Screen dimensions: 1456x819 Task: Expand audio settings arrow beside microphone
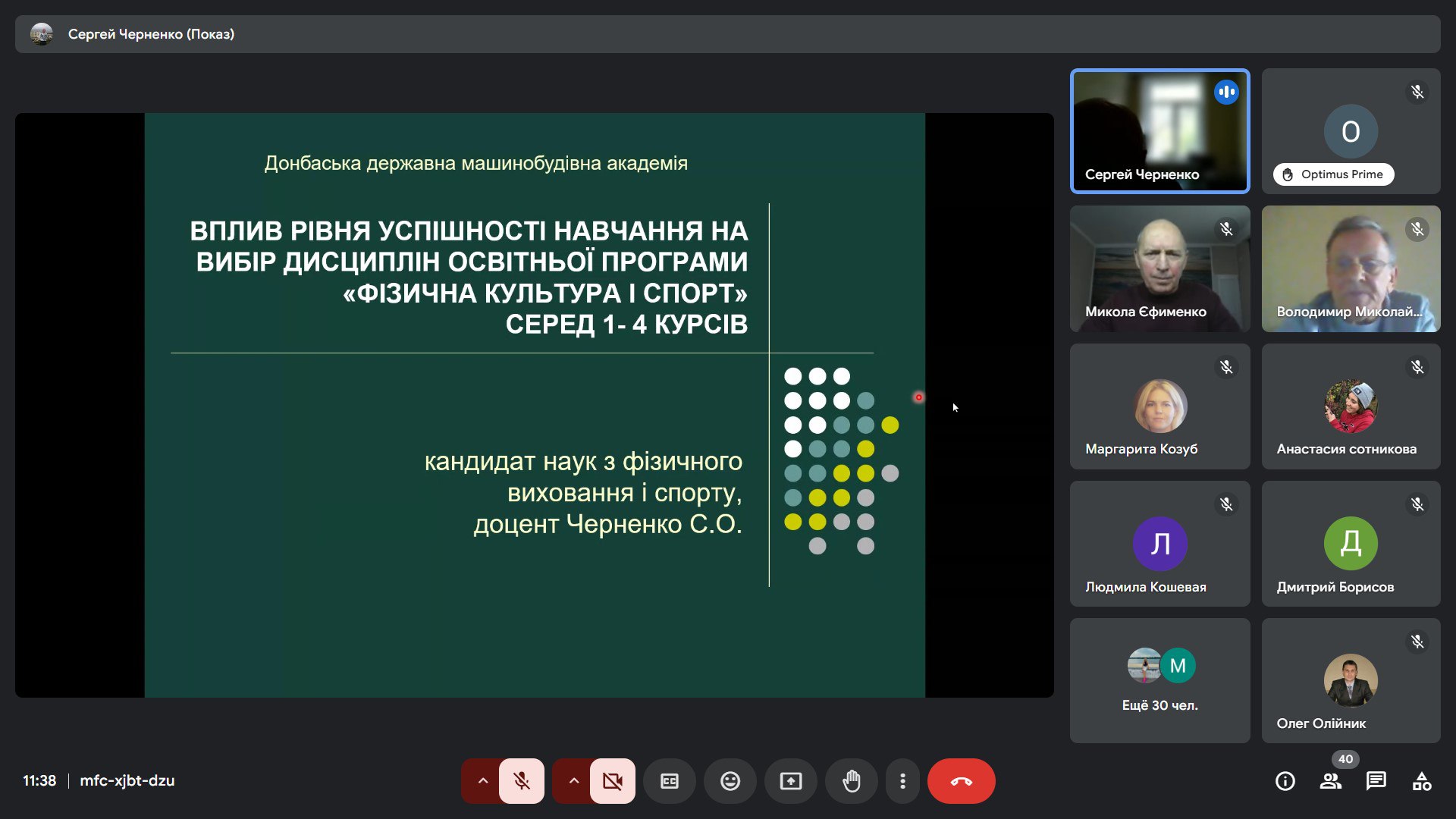pos(482,780)
